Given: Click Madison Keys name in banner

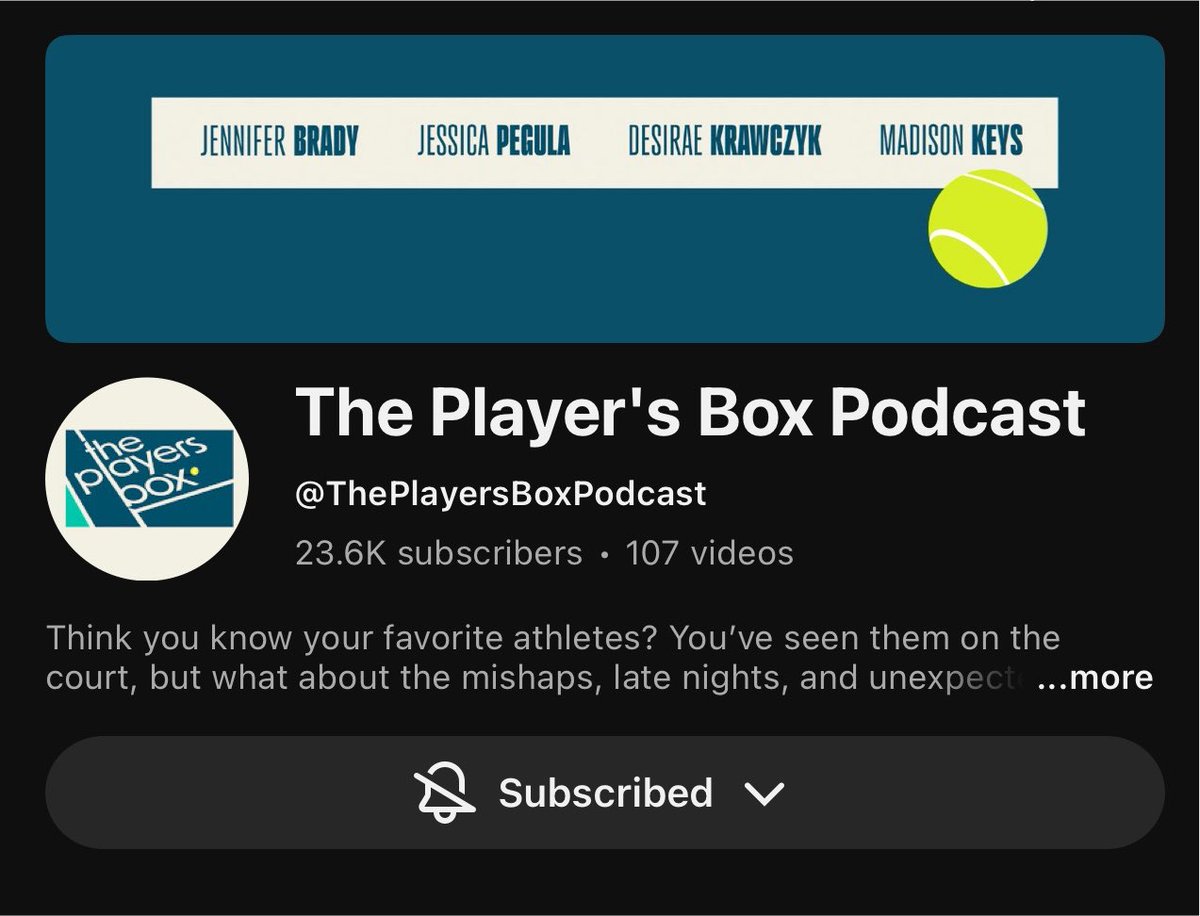Looking at the screenshot, I should click(x=951, y=142).
